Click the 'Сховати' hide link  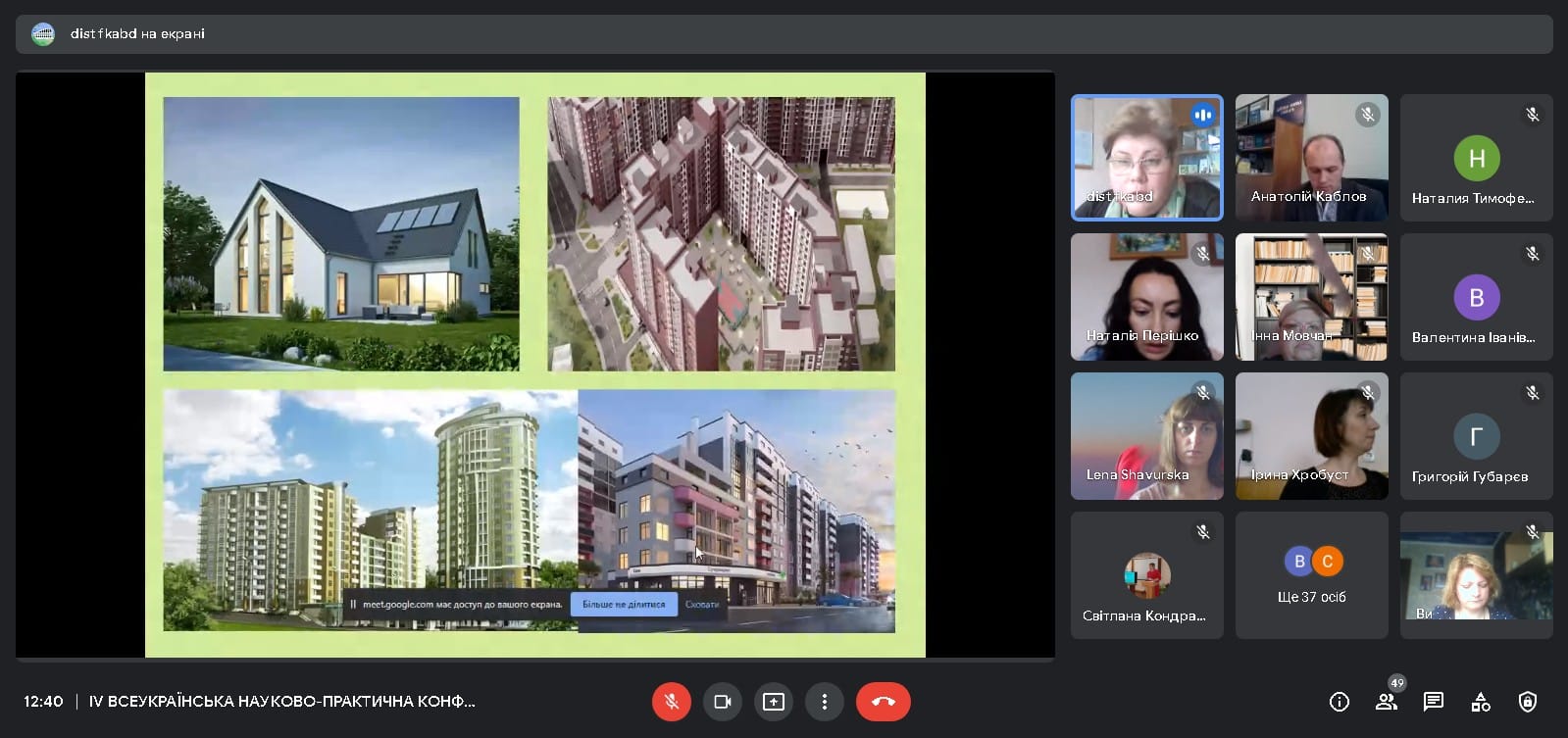tap(702, 604)
